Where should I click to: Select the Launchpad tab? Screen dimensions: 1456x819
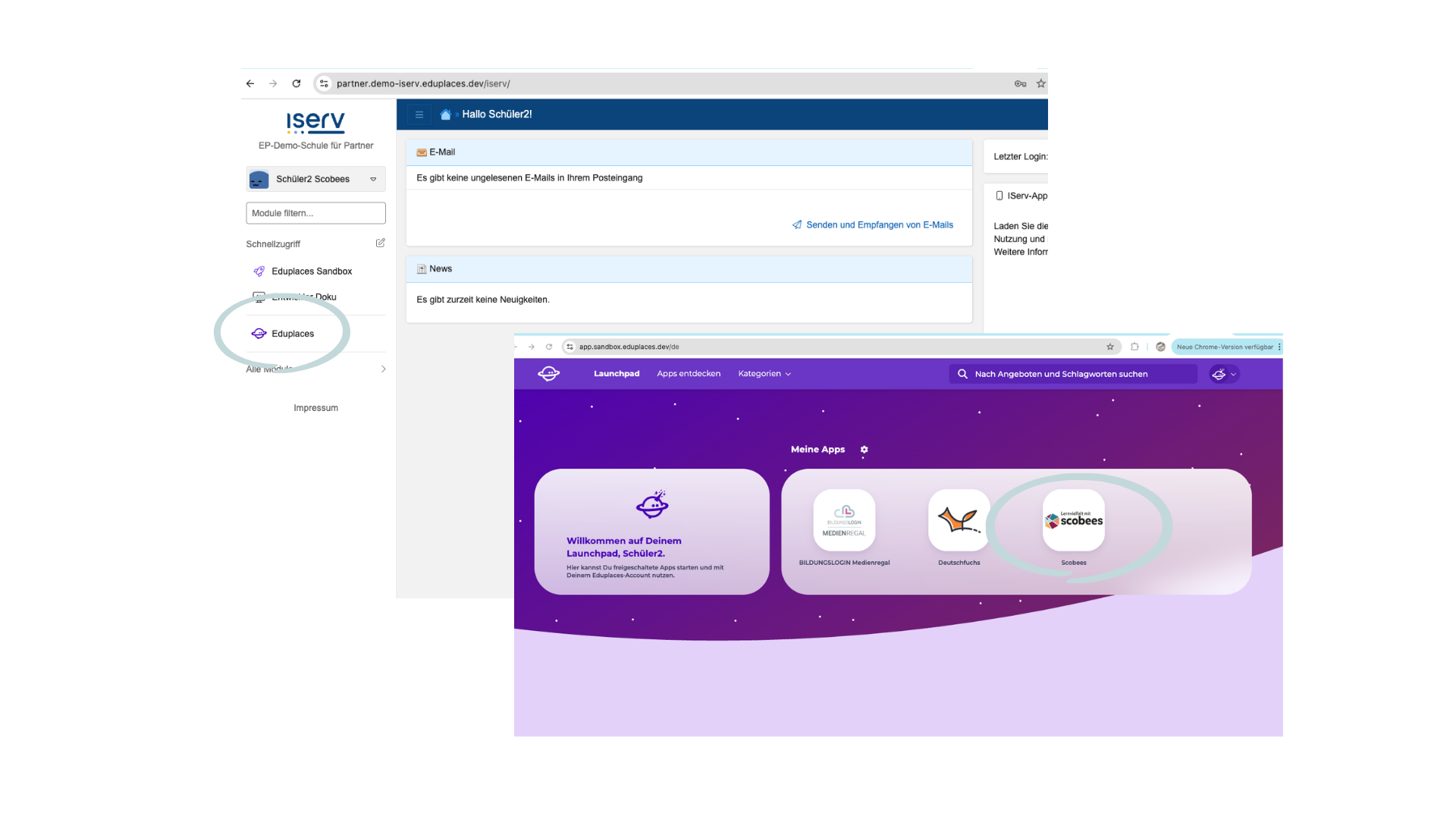[x=616, y=374]
